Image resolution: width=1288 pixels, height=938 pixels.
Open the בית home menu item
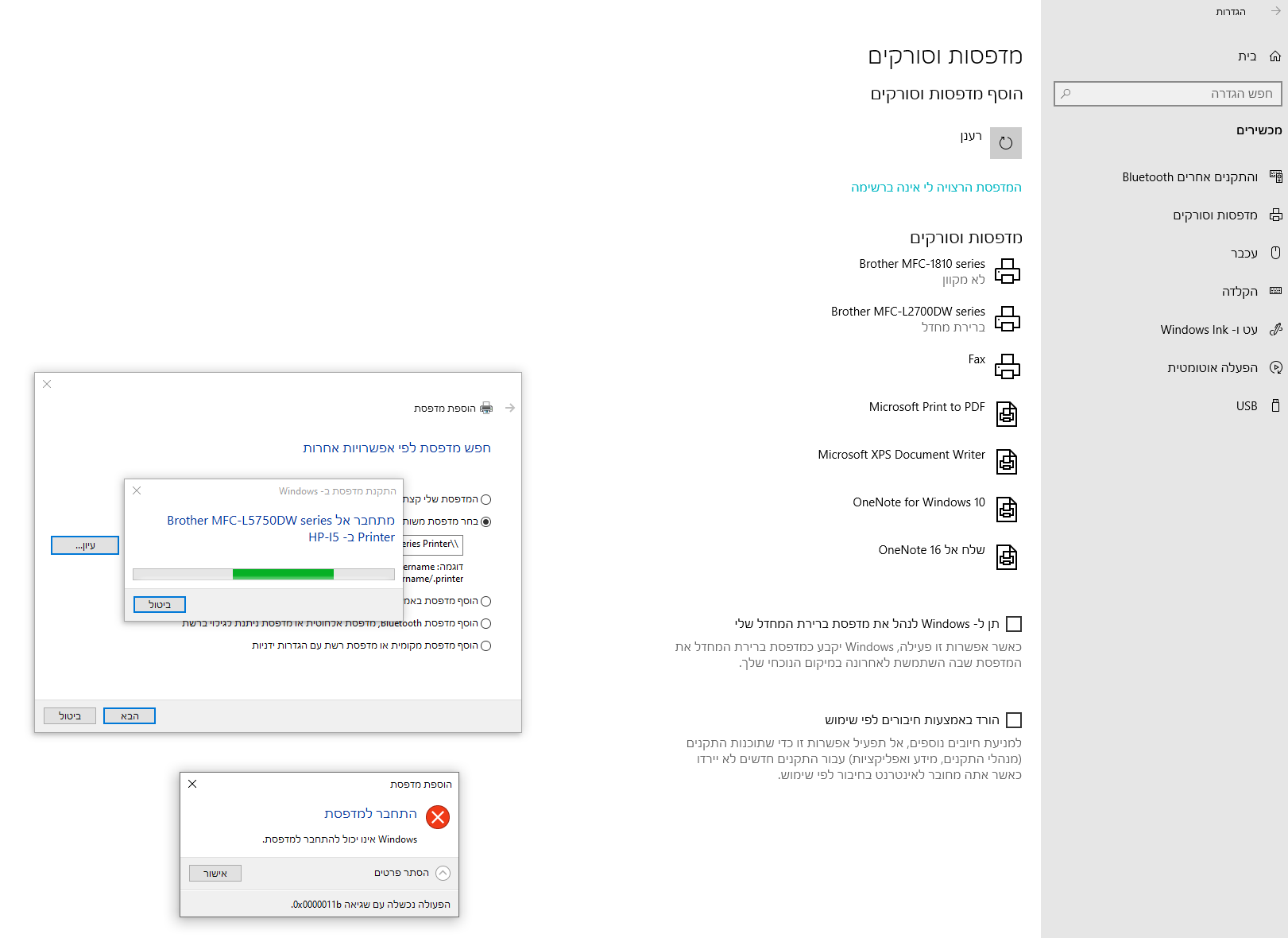pyautogui.click(x=1247, y=56)
